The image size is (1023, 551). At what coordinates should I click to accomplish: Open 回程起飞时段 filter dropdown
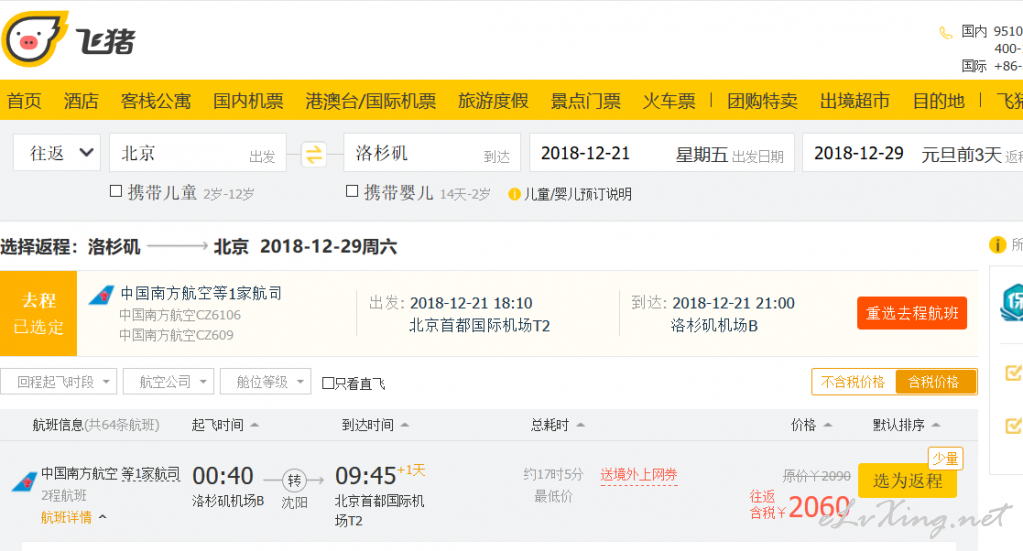59,382
